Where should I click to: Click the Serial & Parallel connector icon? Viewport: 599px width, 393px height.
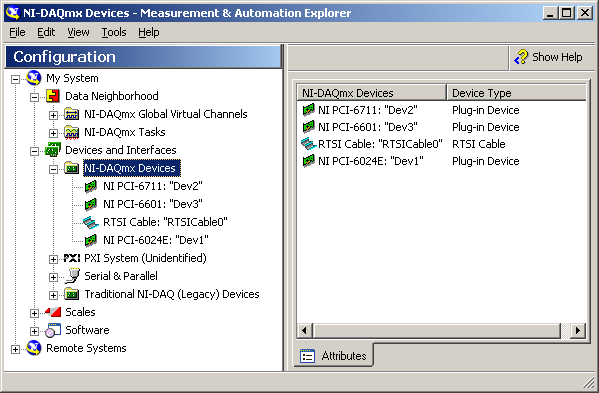72,276
